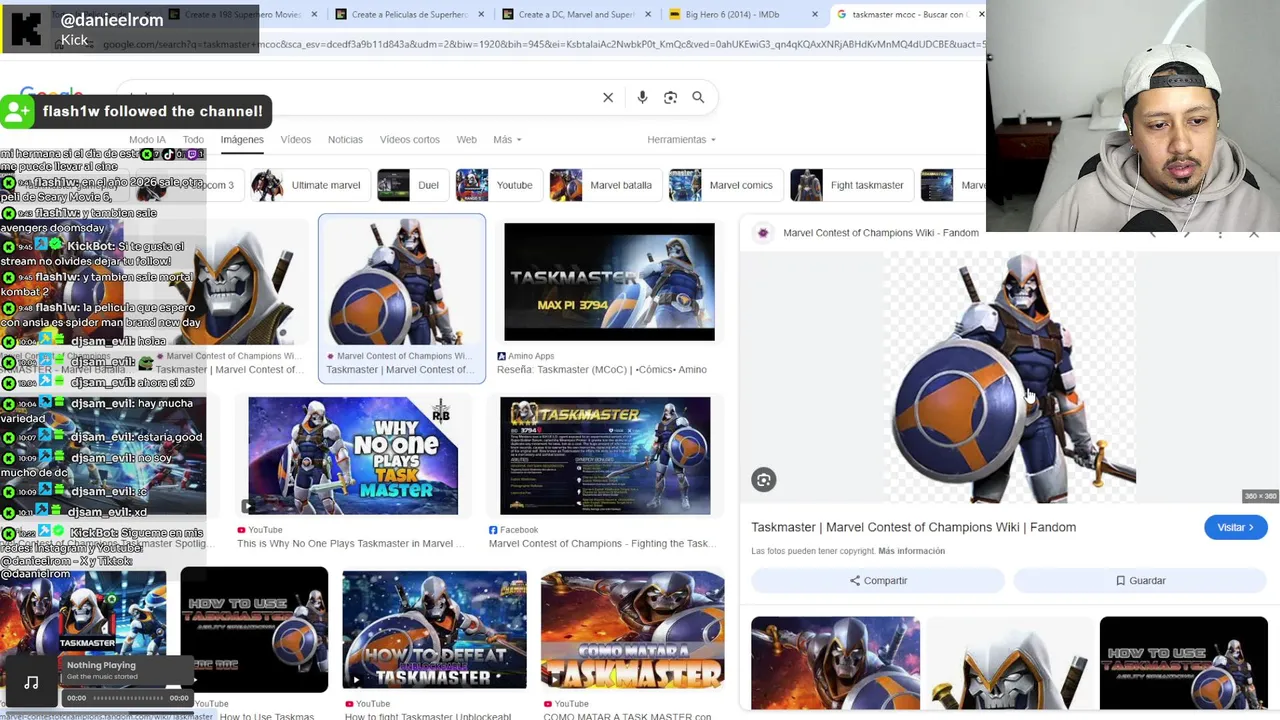Open the selected Taskmaster shield thumbnail
The height and width of the screenshot is (720, 1280).
tap(402, 281)
